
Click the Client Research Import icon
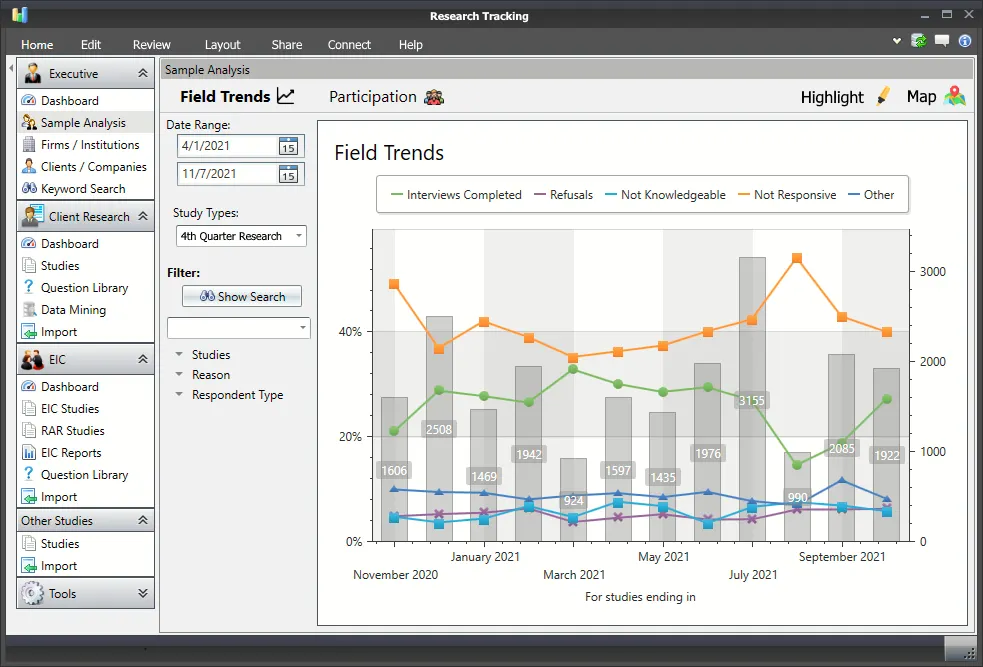(29, 332)
